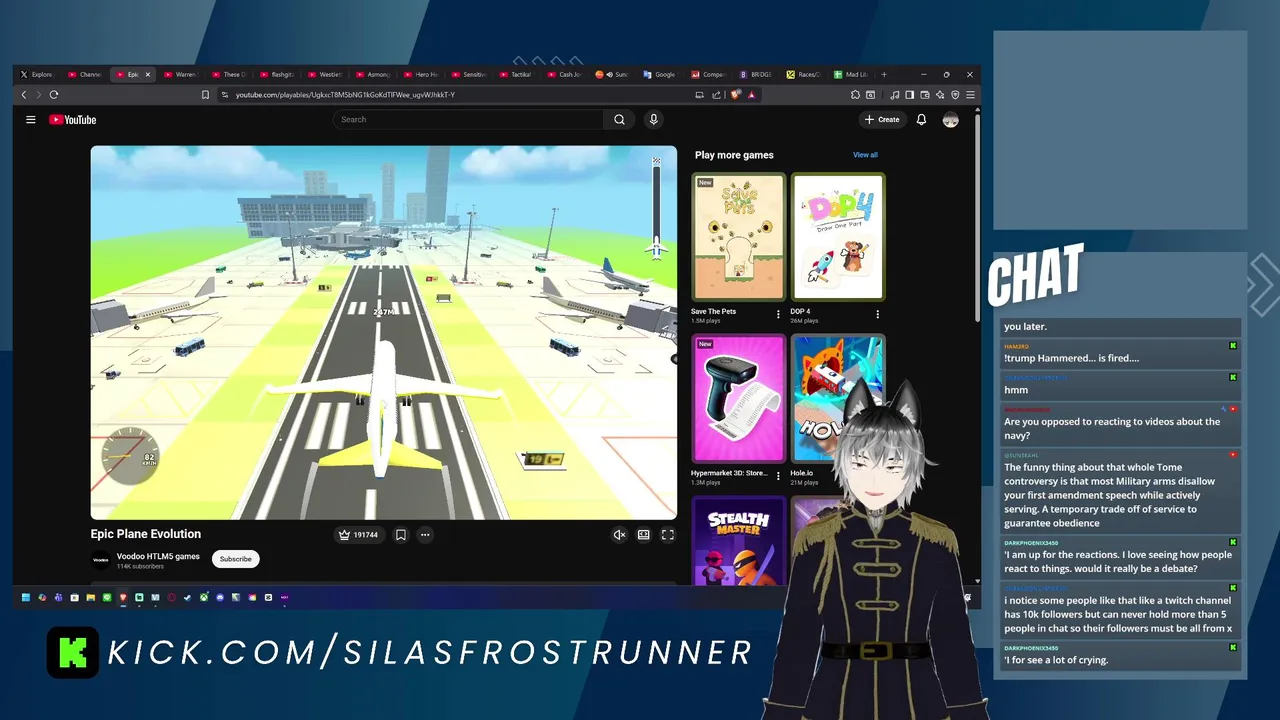The image size is (1280, 720).
Task: Start voice search with the microphone icon
Action: click(653, 120)
